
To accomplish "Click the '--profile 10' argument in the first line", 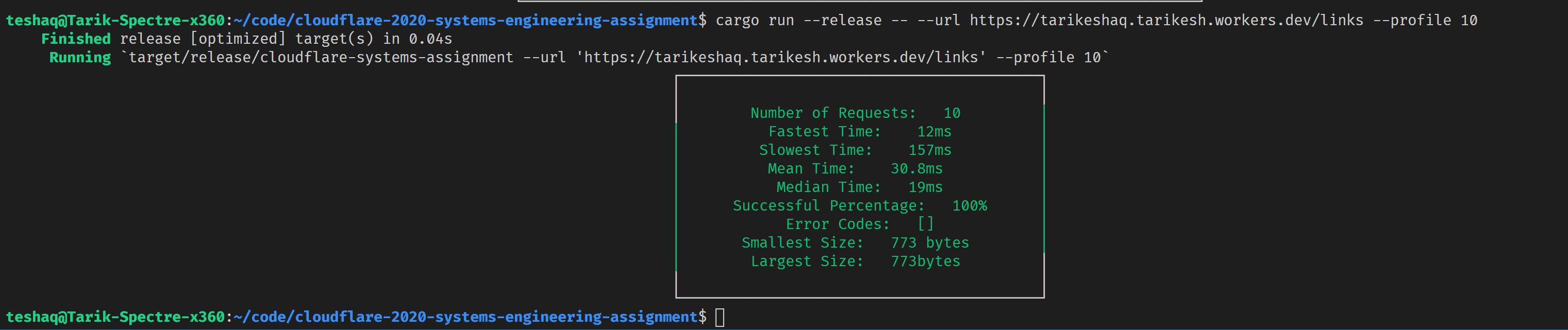I will tap(1425, 20).
